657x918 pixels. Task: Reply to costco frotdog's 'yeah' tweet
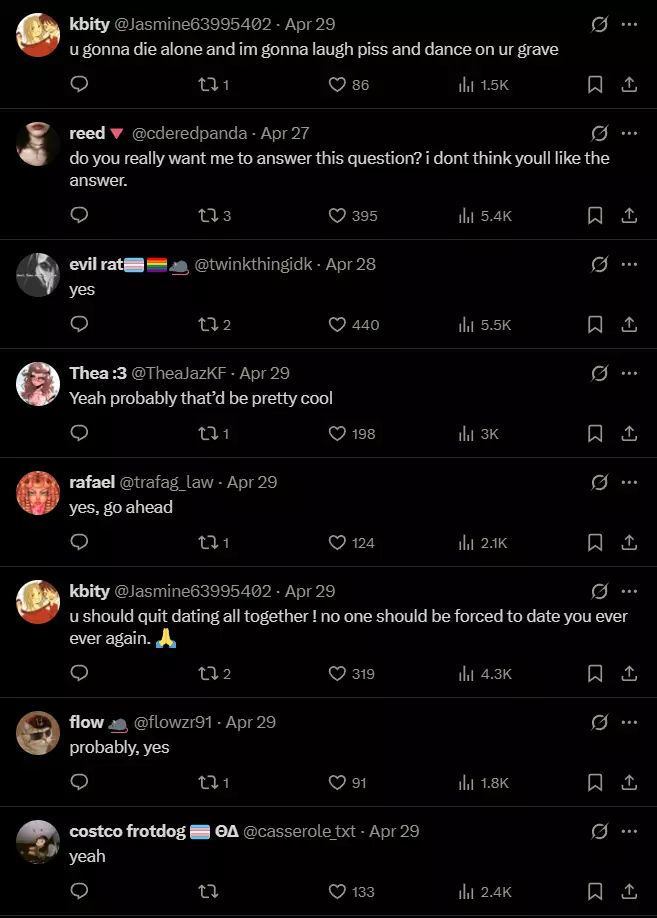tap(80, 891)
